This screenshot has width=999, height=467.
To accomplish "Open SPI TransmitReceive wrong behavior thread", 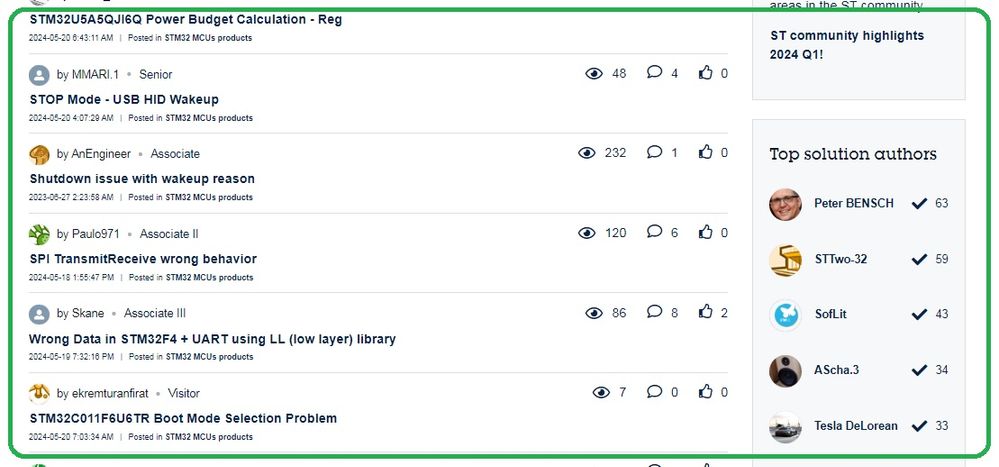I will pos(143,259).
